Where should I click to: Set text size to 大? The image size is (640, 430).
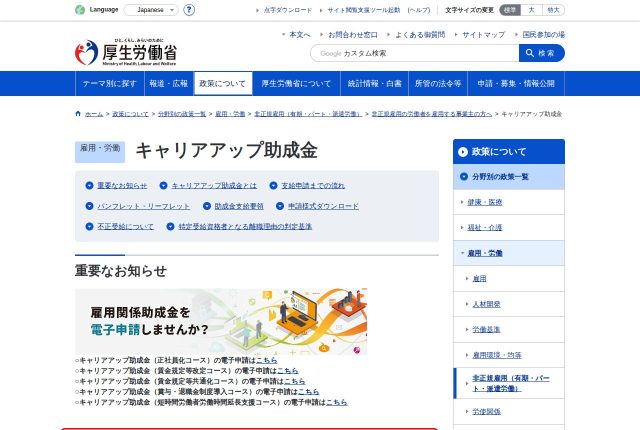coord(531,10)
